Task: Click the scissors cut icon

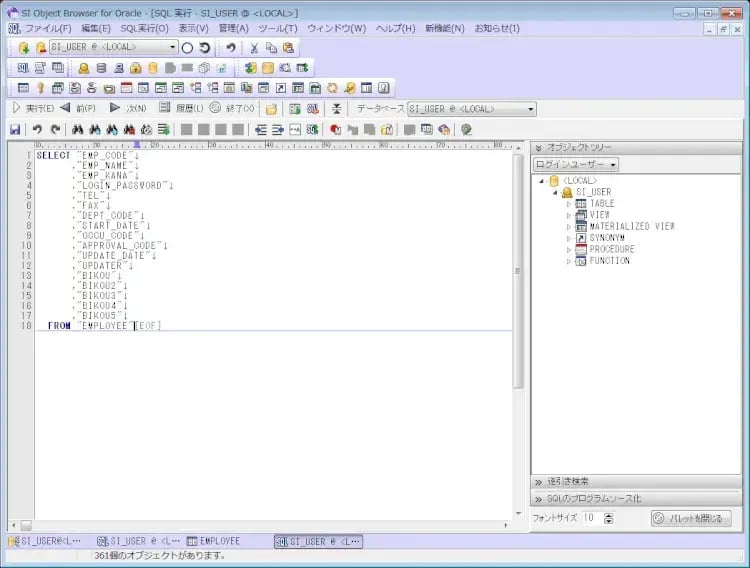Action: pos(254,47)
